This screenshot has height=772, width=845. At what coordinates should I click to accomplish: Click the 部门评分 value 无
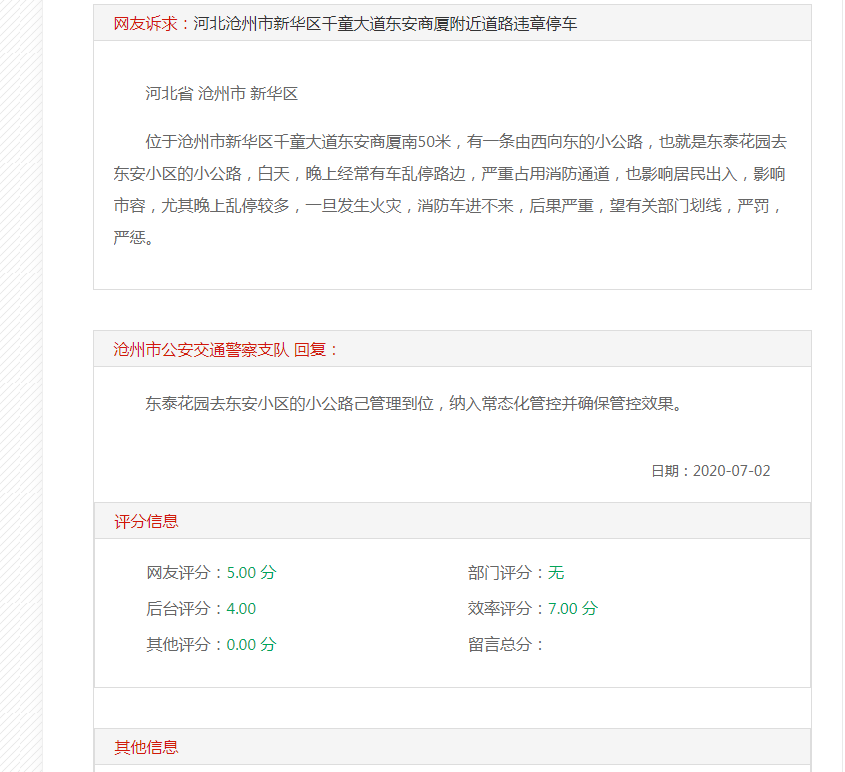click(x=556, y=573)
